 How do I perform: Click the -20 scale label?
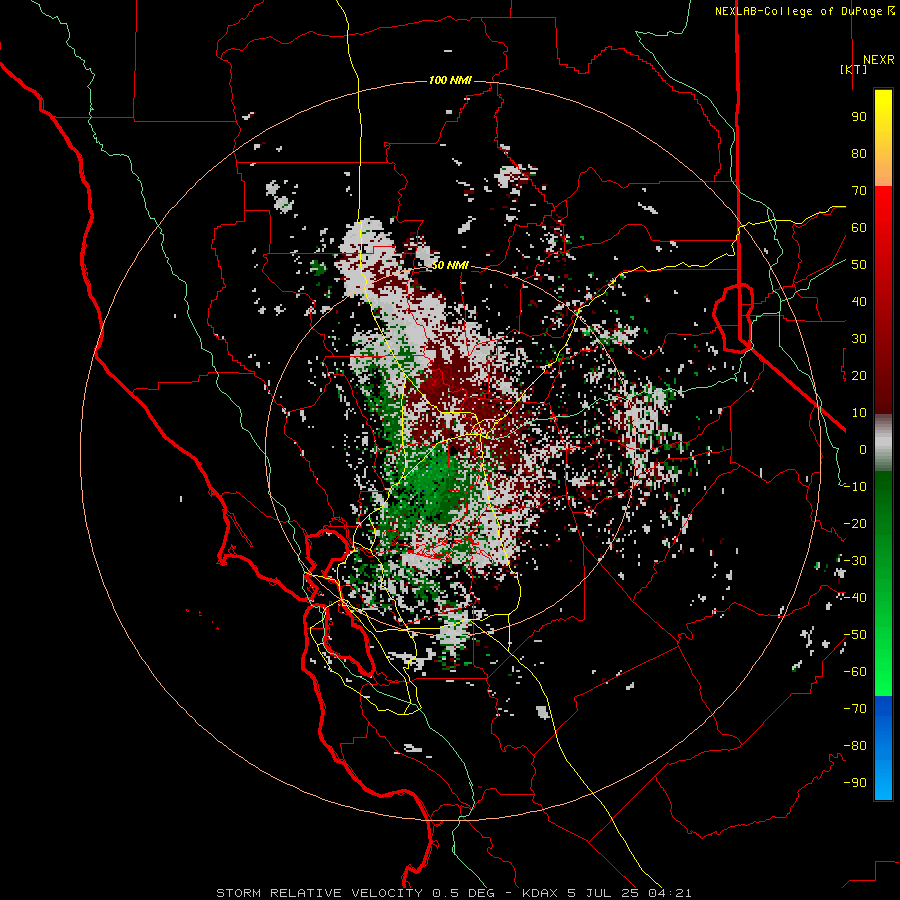pyautogui.click(x=855, y=524)
